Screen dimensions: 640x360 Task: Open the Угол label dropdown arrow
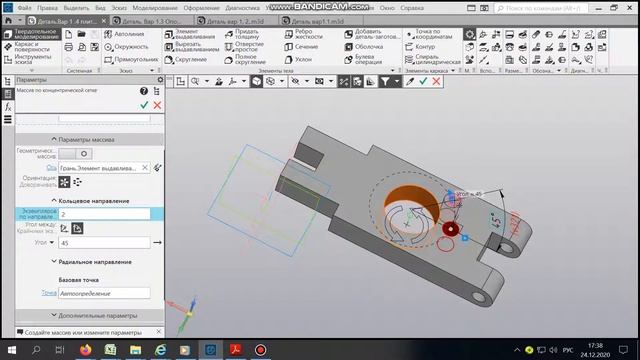tap(52, 242)
